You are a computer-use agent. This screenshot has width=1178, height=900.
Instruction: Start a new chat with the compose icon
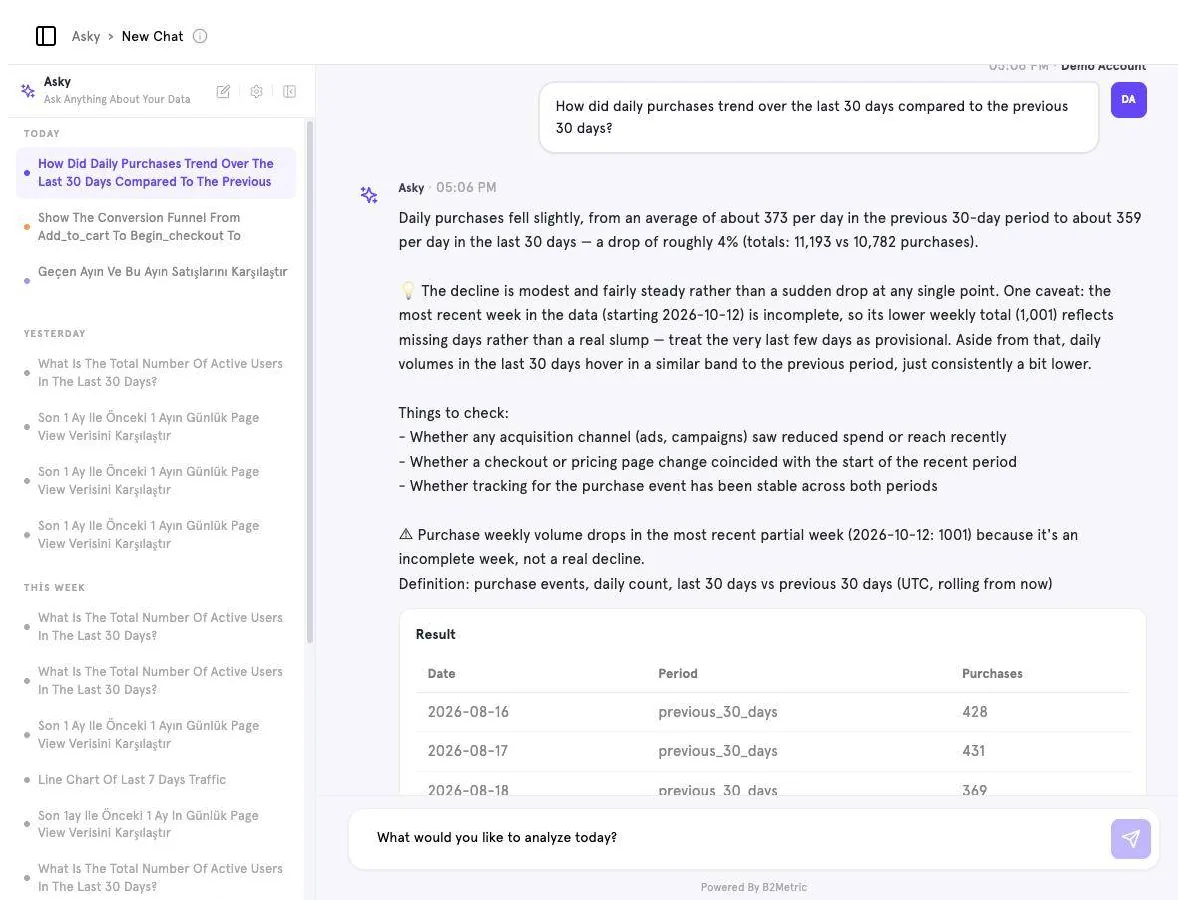(223, 92)
